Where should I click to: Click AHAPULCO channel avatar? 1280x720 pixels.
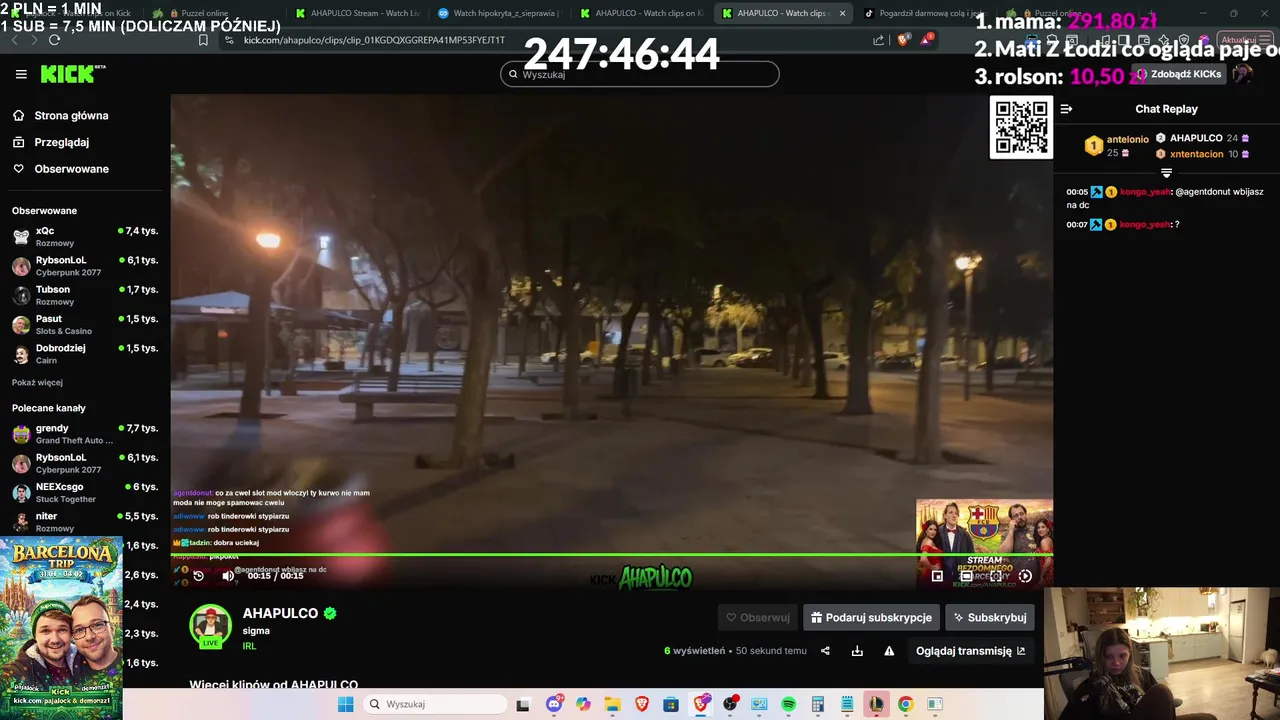coord(210,626)
